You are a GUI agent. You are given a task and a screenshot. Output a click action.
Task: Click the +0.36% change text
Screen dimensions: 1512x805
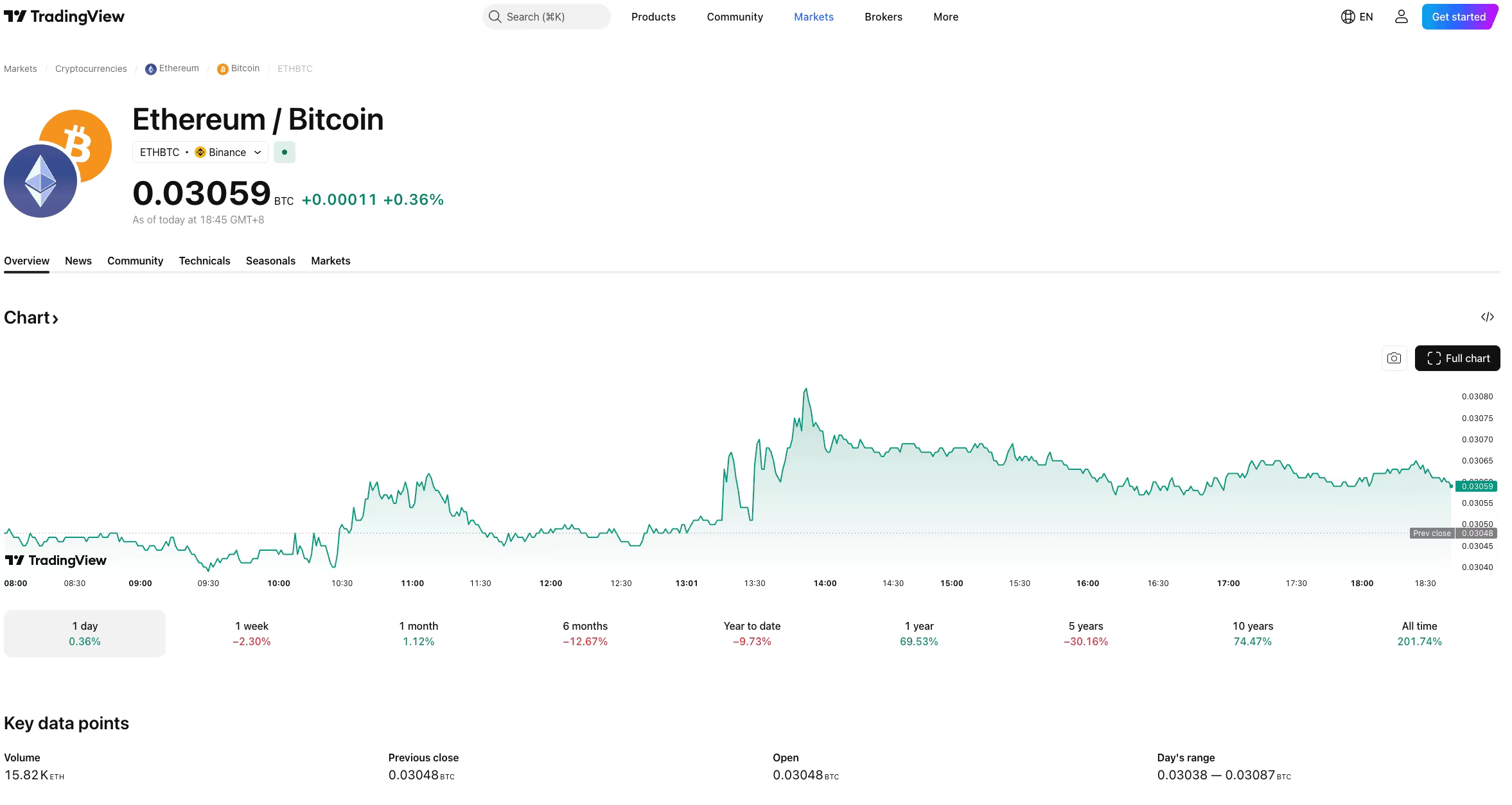pyautogui.click(x=414, y=200)
